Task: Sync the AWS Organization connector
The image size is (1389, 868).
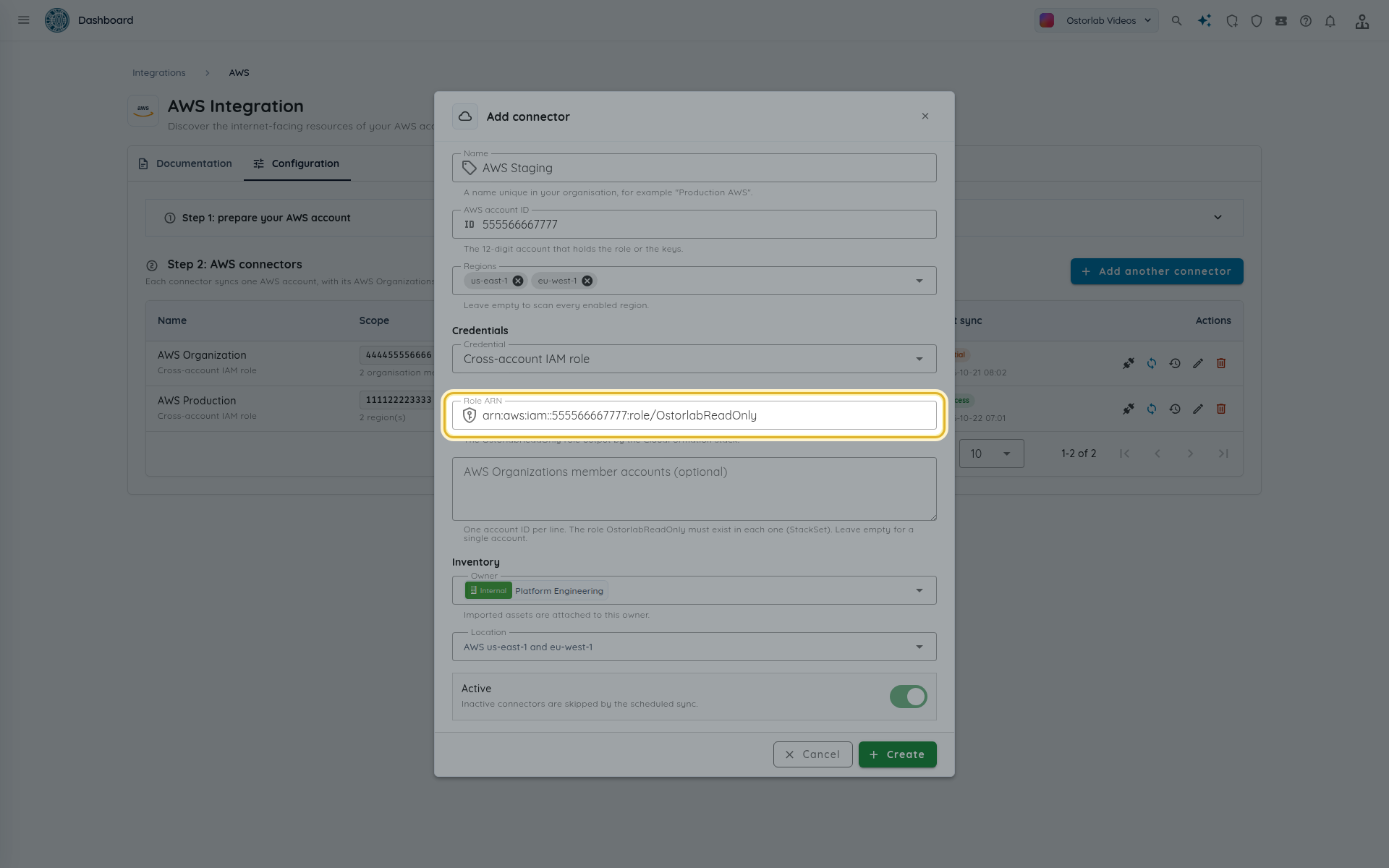Action: 1152,363
